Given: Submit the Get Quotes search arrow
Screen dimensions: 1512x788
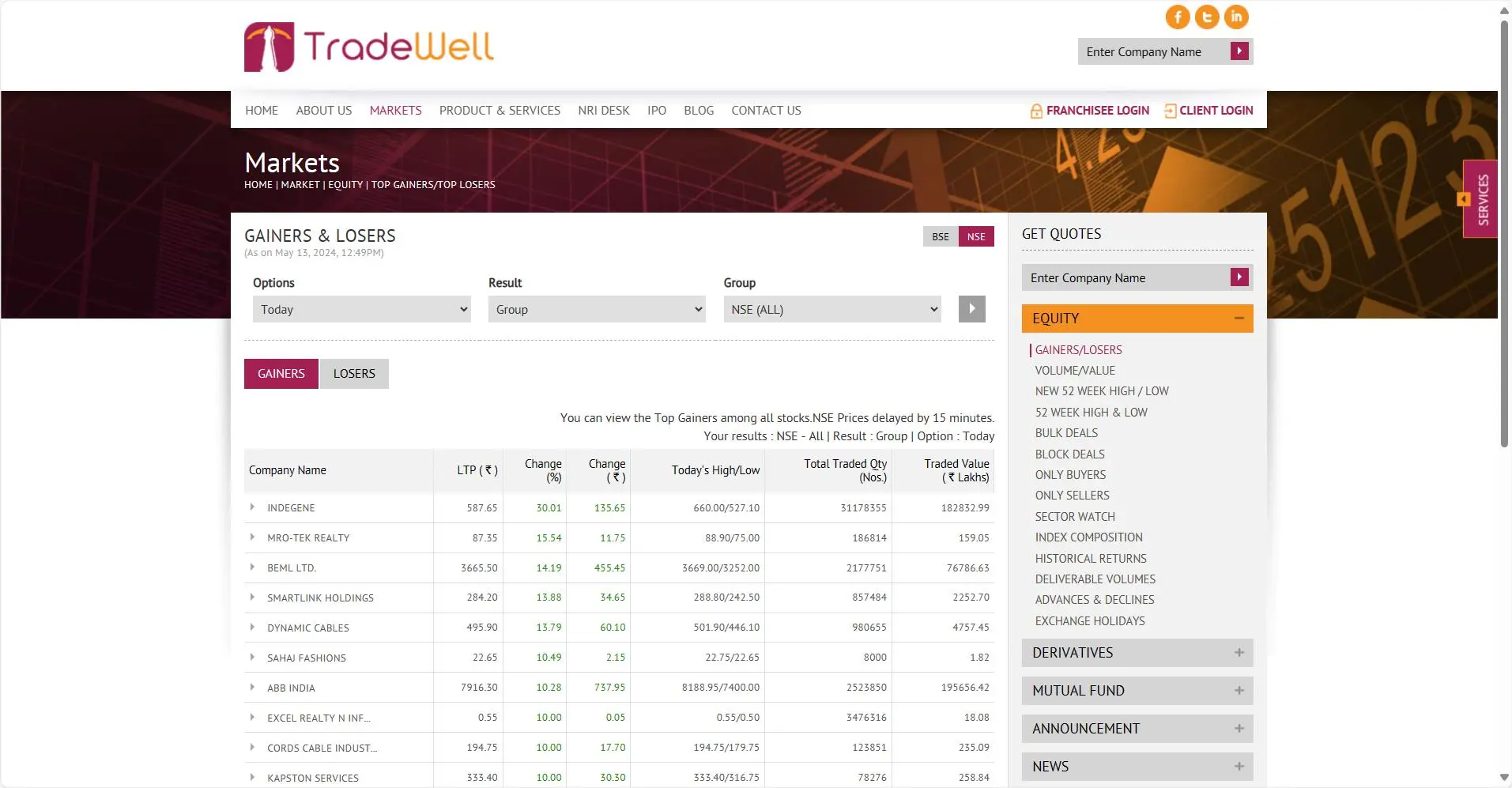Looking at the screenshot, I should (1239, 277).
